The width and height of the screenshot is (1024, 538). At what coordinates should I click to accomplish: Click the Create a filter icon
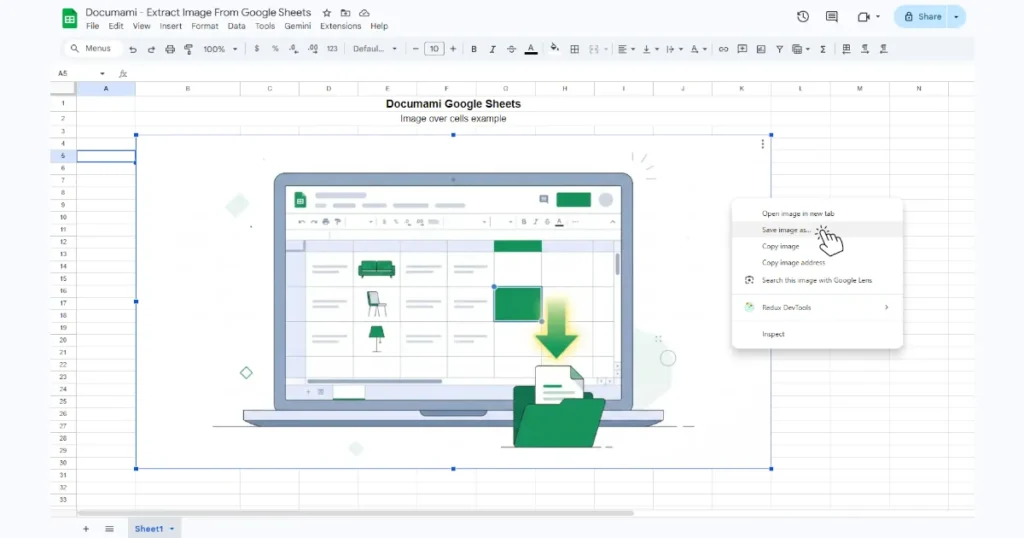tap(779, 49)
